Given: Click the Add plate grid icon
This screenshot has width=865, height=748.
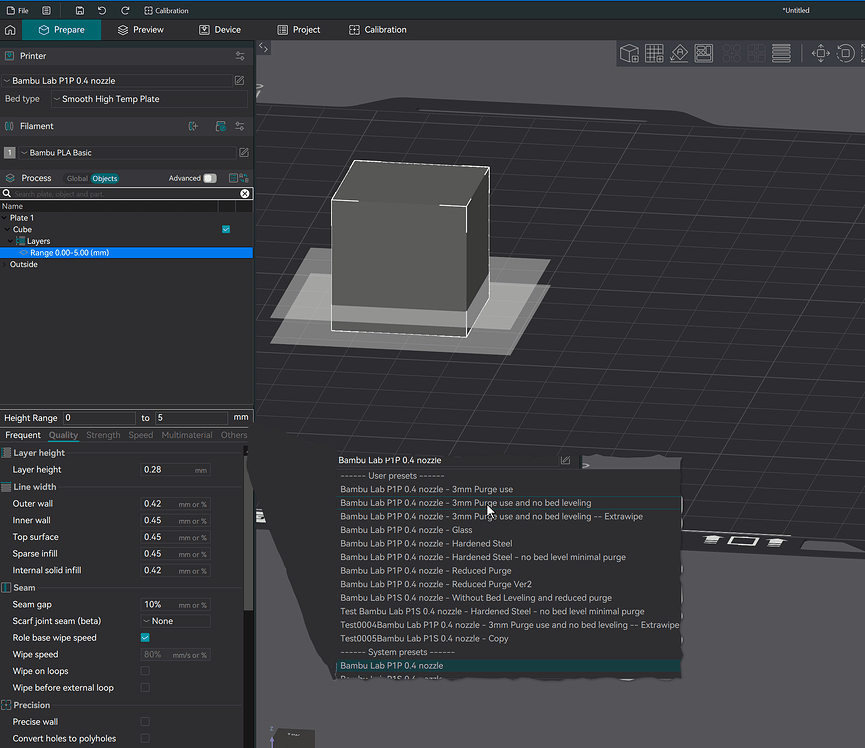Looking at the screenshot, I should click(x=654, y=54).
